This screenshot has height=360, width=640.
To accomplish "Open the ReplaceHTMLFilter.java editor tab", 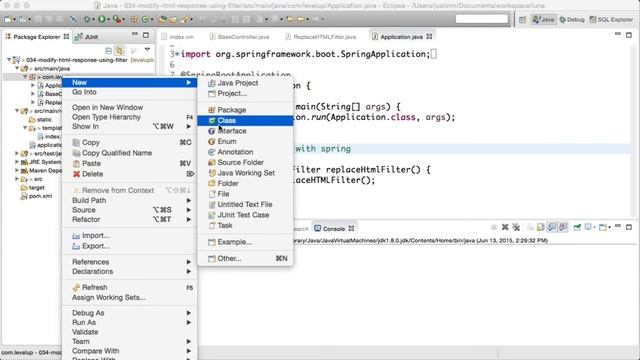I will (321, 37).
